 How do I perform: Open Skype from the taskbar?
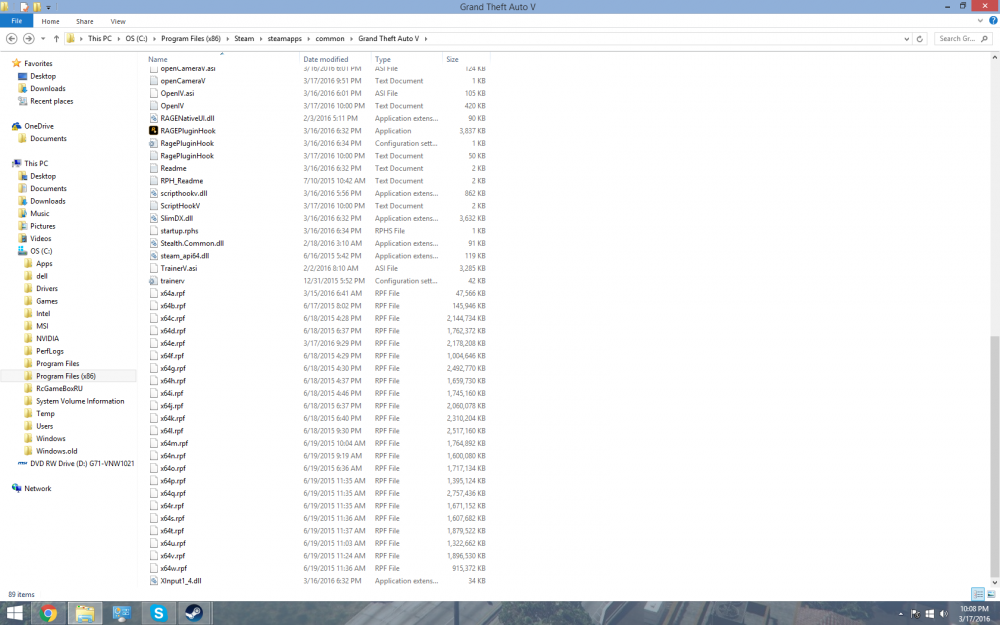click(158, 613)
